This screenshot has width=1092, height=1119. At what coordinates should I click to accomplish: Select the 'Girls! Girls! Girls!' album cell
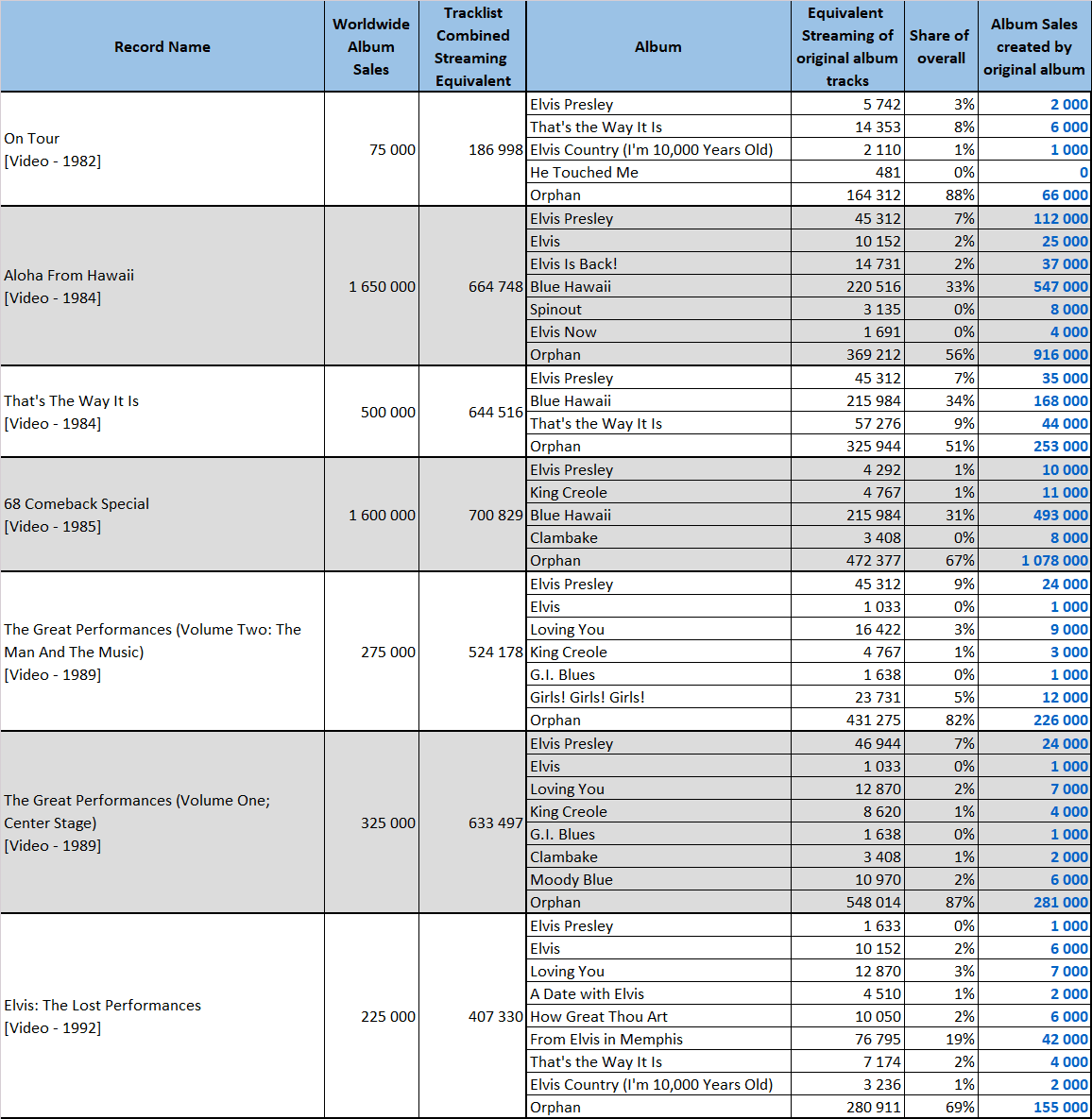(658, 697)
